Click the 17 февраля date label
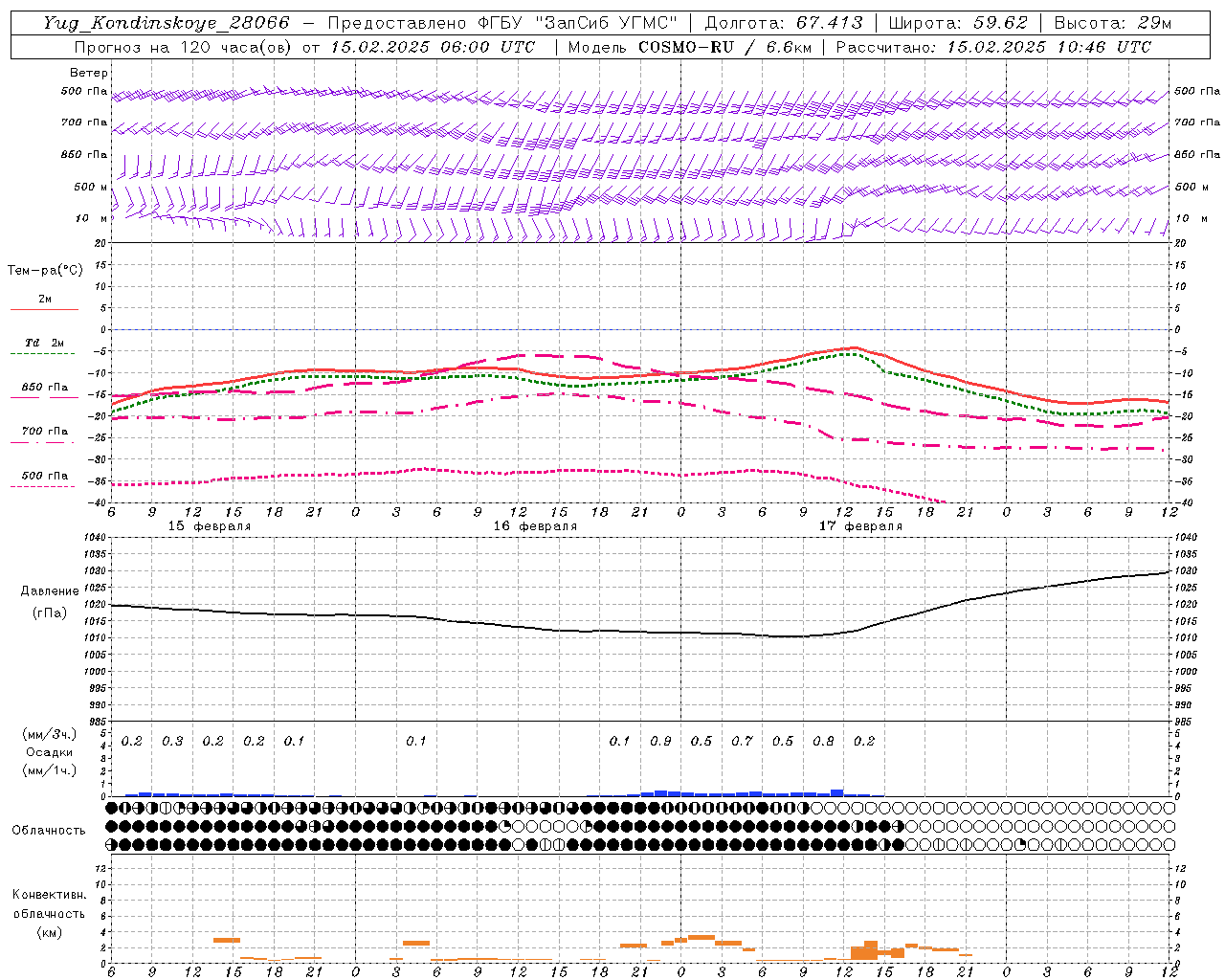Screen dimensions: 1225x980 click(860, 525)
